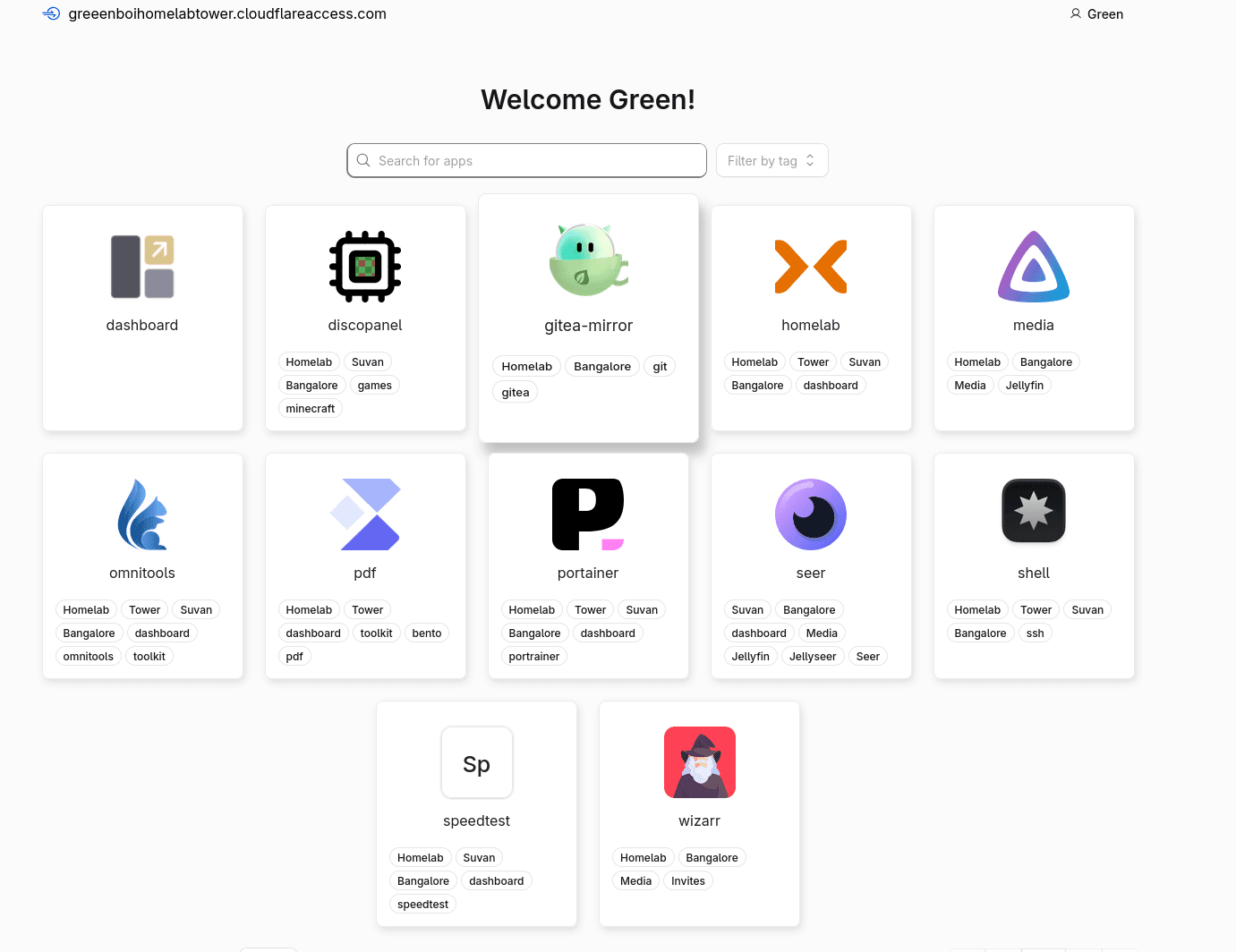Select the Media tag on wizarr card
The height and width of the screenshot is (952, 1236).
pos(636,881)
